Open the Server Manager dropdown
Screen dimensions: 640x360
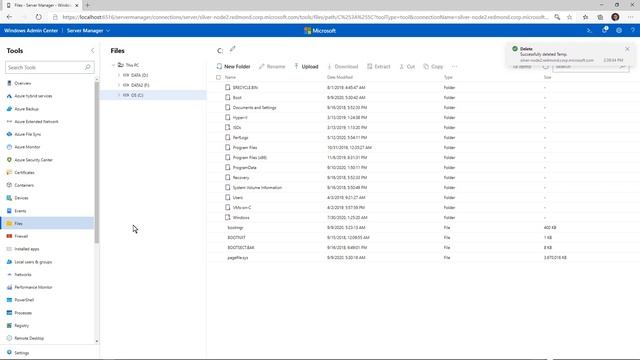(89, 31)
